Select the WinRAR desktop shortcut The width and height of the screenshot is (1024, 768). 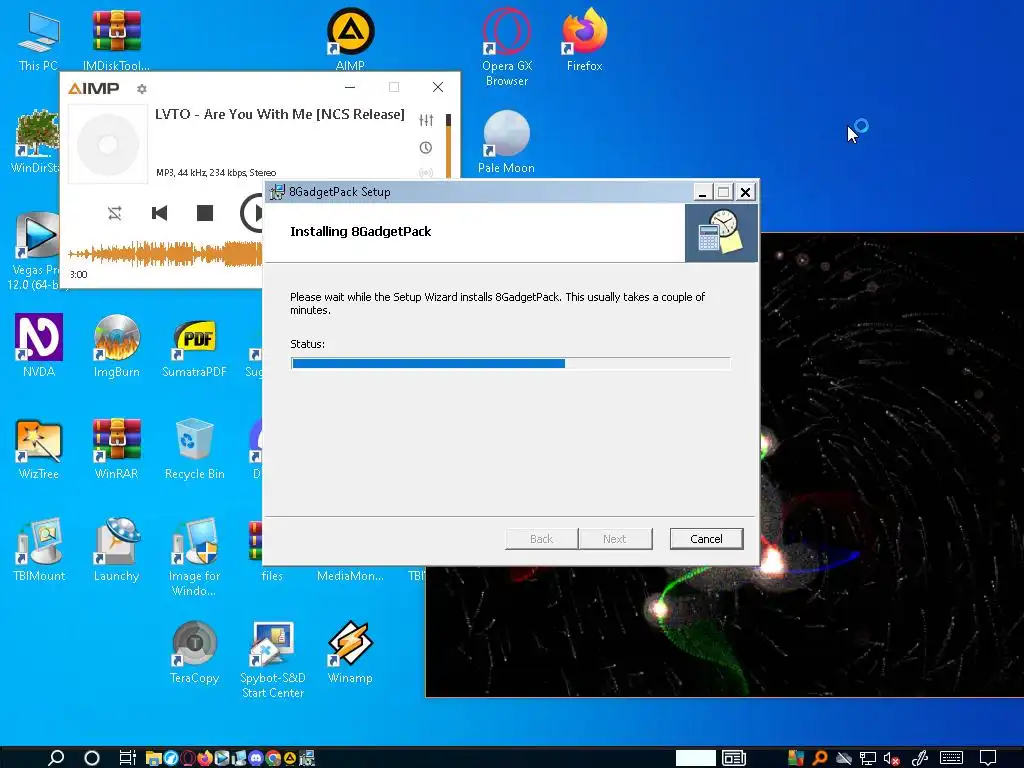point(116,449)
